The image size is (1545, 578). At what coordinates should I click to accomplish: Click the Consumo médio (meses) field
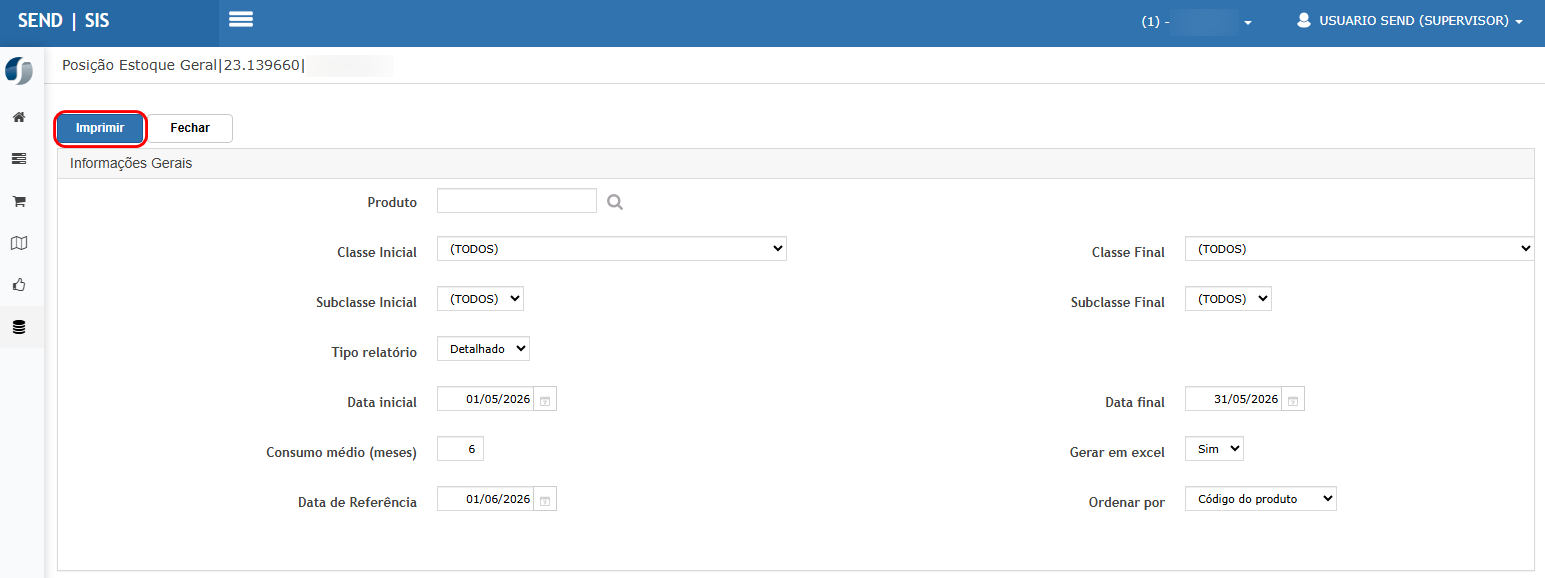pyautogui.click(x=460, y=449)
